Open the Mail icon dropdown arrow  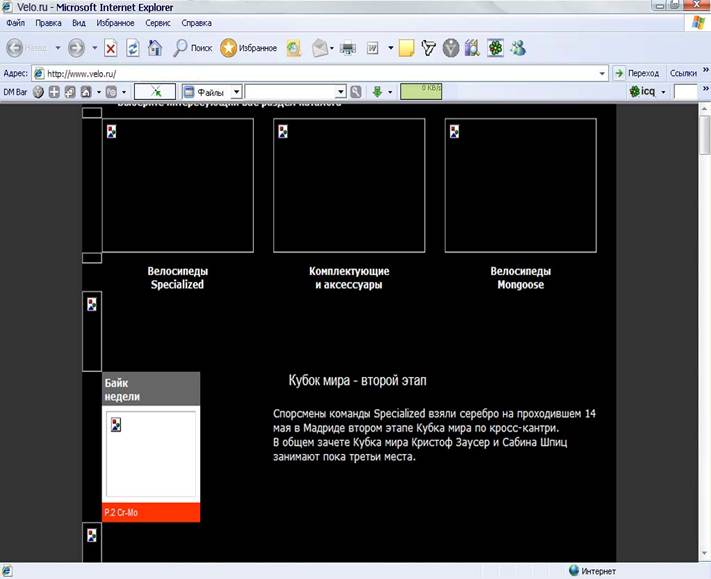click(332, 48)
